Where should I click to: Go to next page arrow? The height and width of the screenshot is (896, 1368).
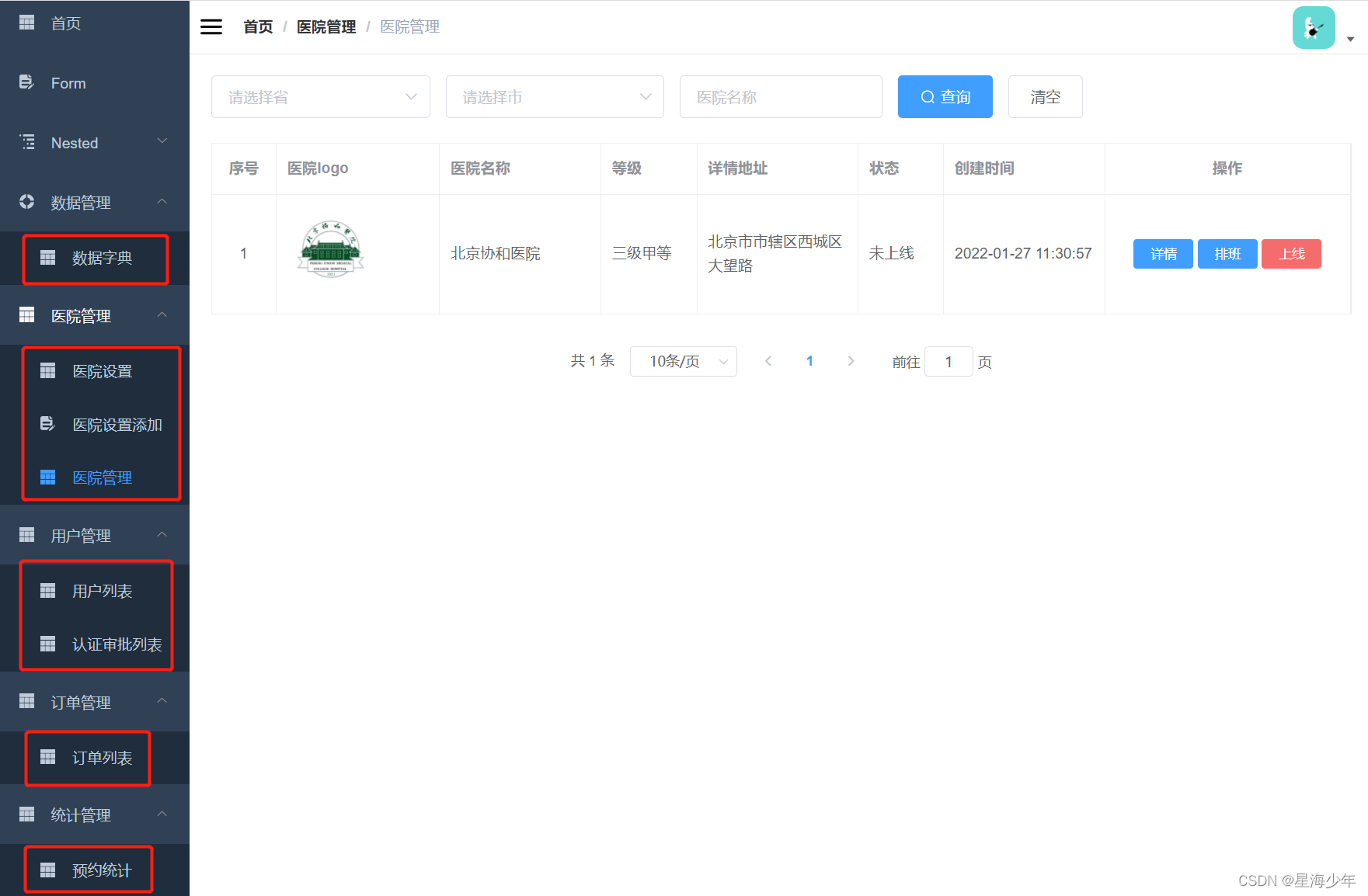(851, 361)
